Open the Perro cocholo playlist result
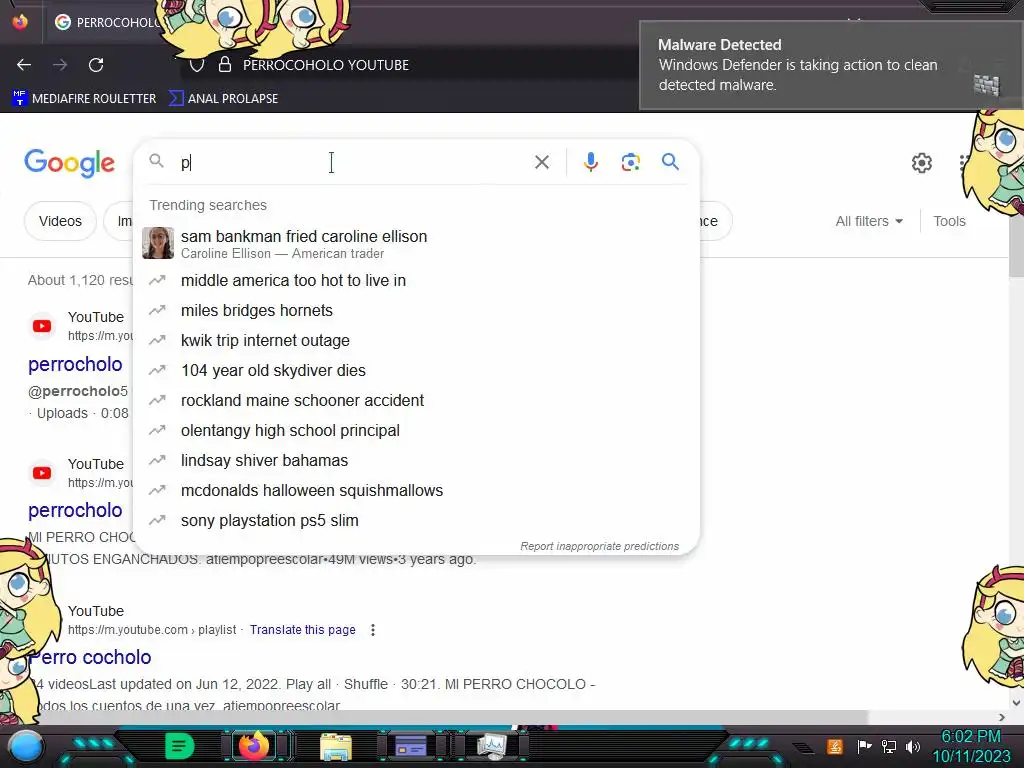Screen dimensions: 1024x768 point(91,657)
